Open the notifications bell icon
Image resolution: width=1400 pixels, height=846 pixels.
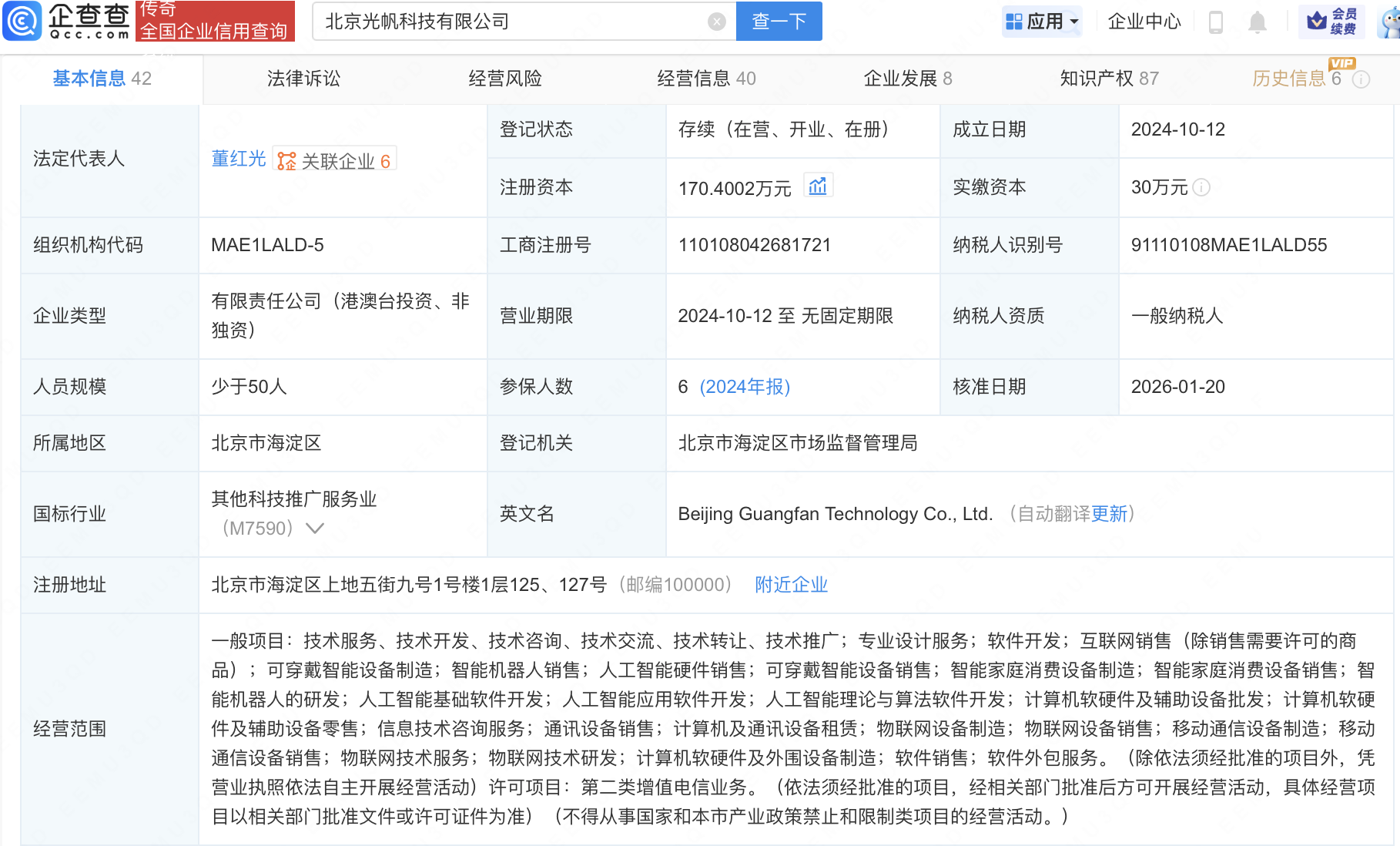[x=1257, y=22]
